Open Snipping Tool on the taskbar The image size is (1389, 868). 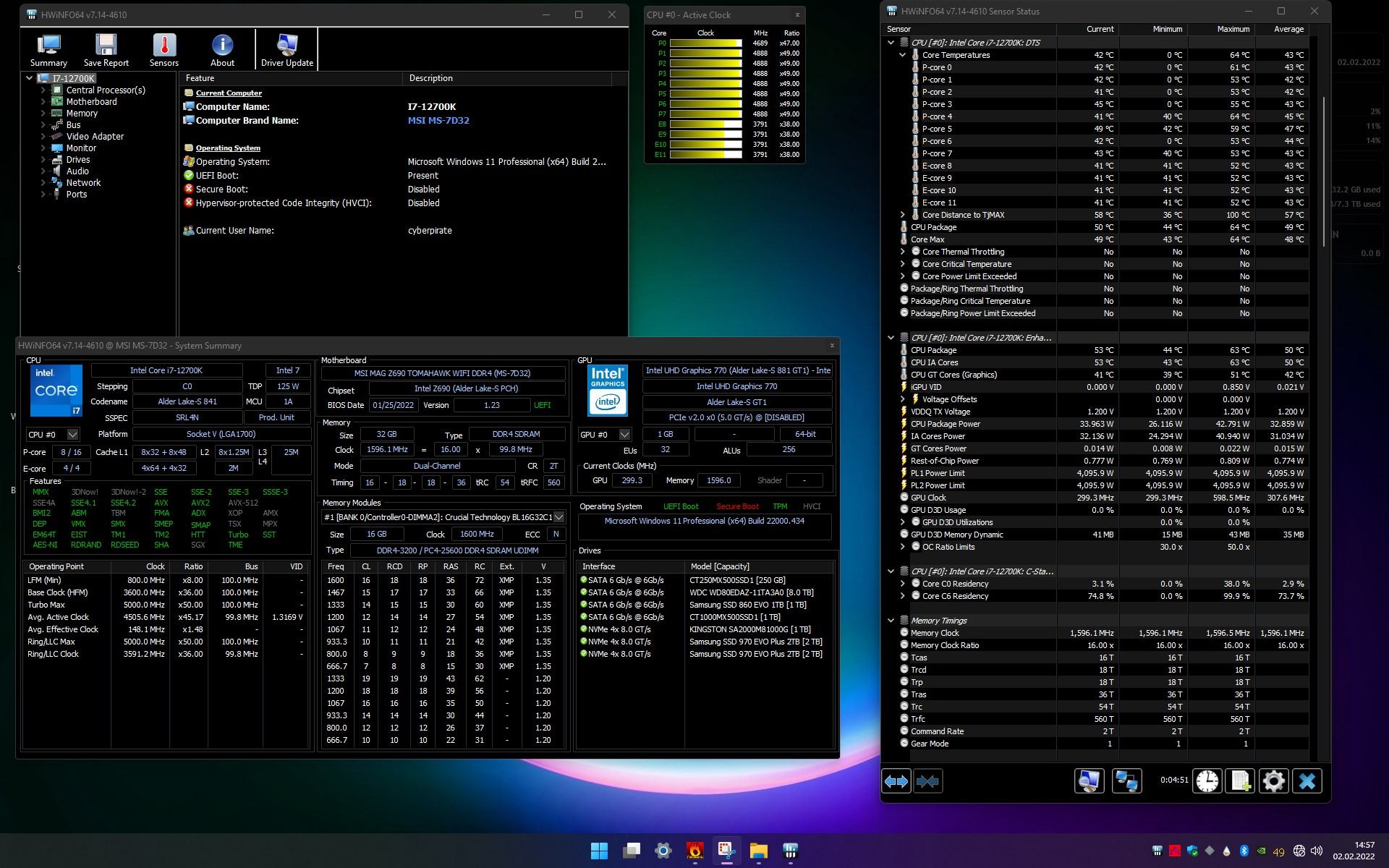point(726,851)
